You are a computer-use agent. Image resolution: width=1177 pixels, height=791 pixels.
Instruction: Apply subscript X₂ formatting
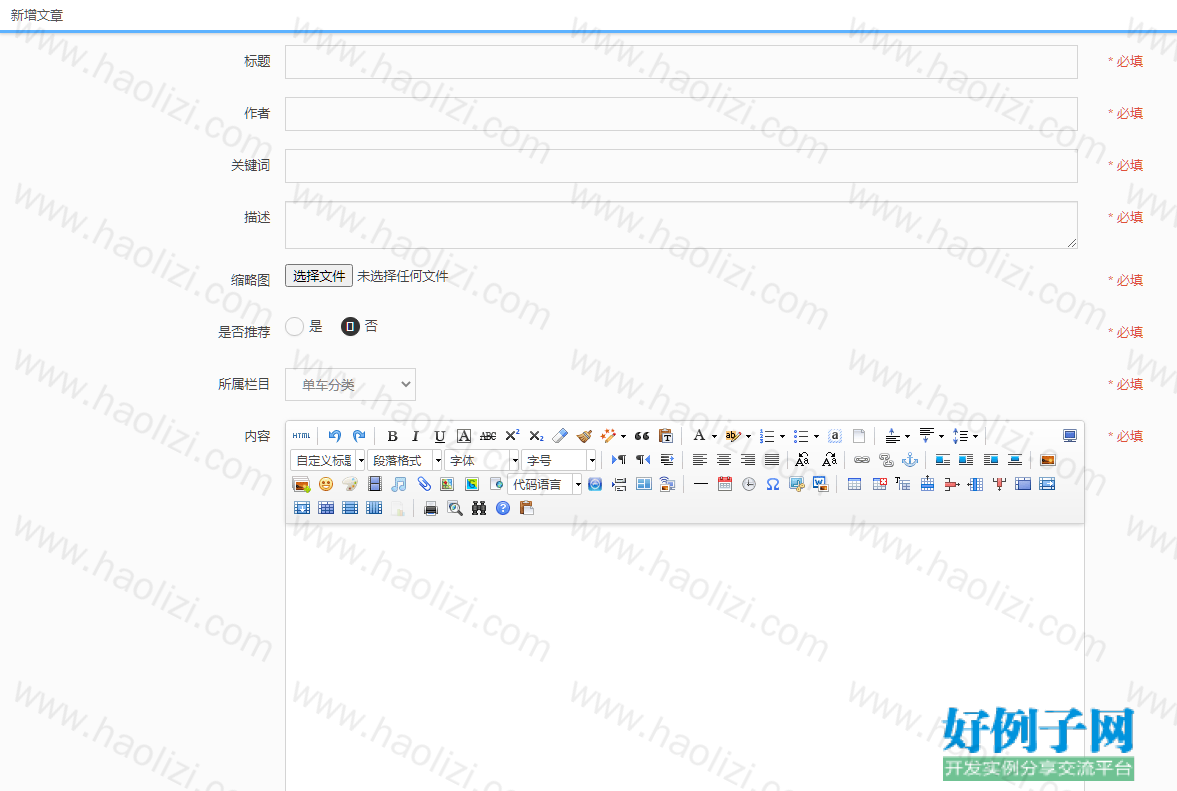536,436
